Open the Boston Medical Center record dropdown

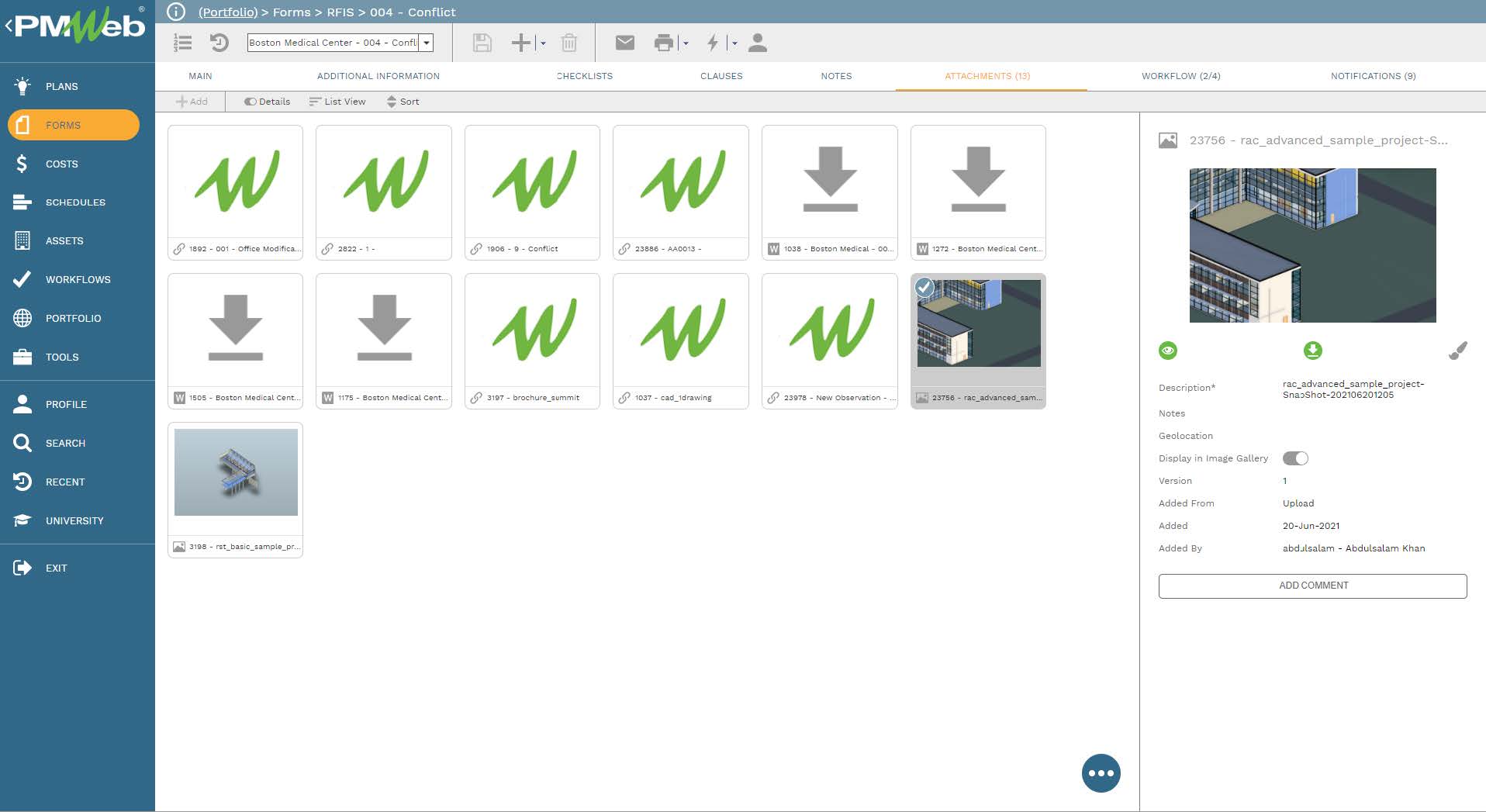(426, 43)
